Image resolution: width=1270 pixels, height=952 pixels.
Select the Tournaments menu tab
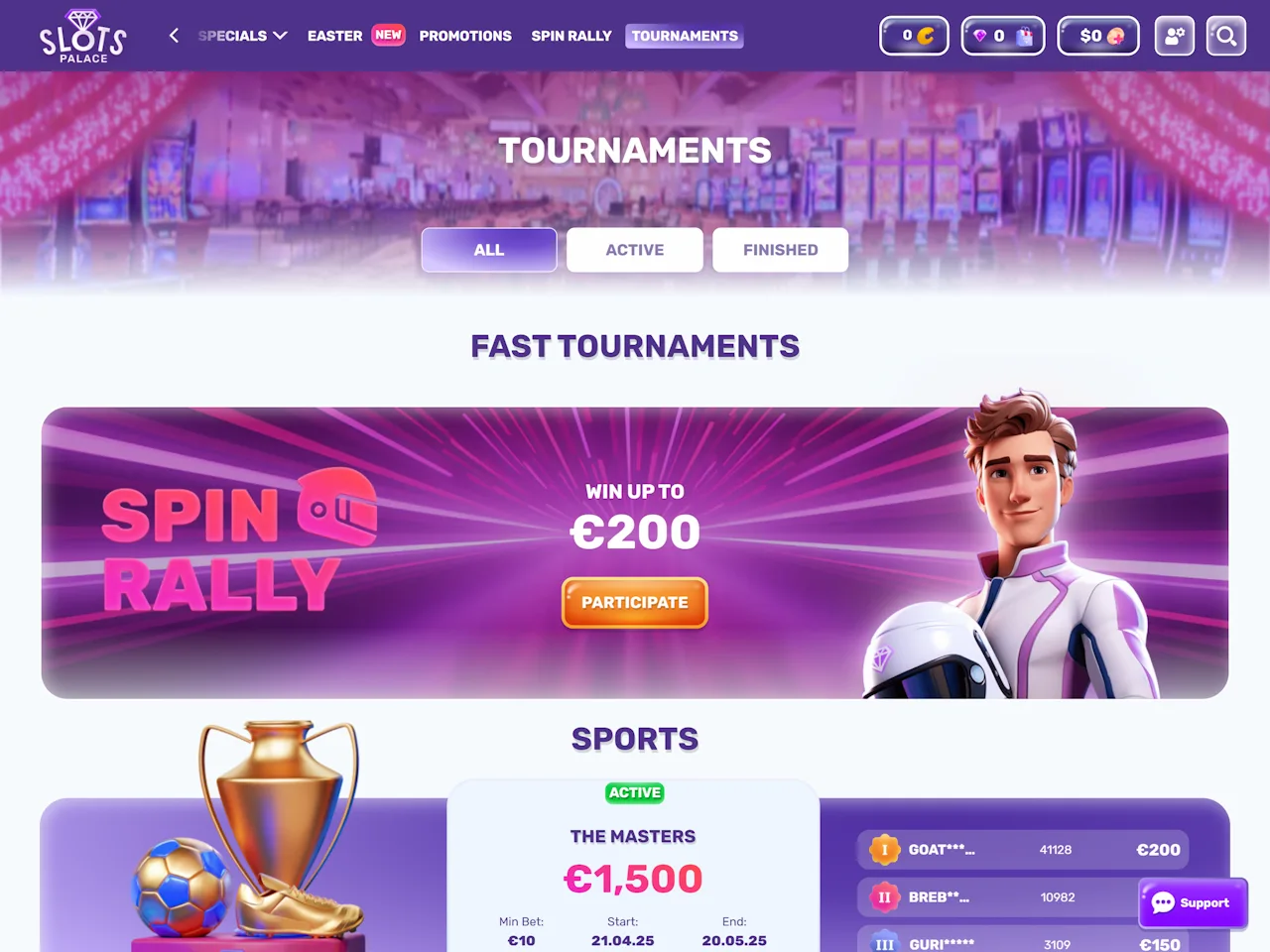(685, 36)
